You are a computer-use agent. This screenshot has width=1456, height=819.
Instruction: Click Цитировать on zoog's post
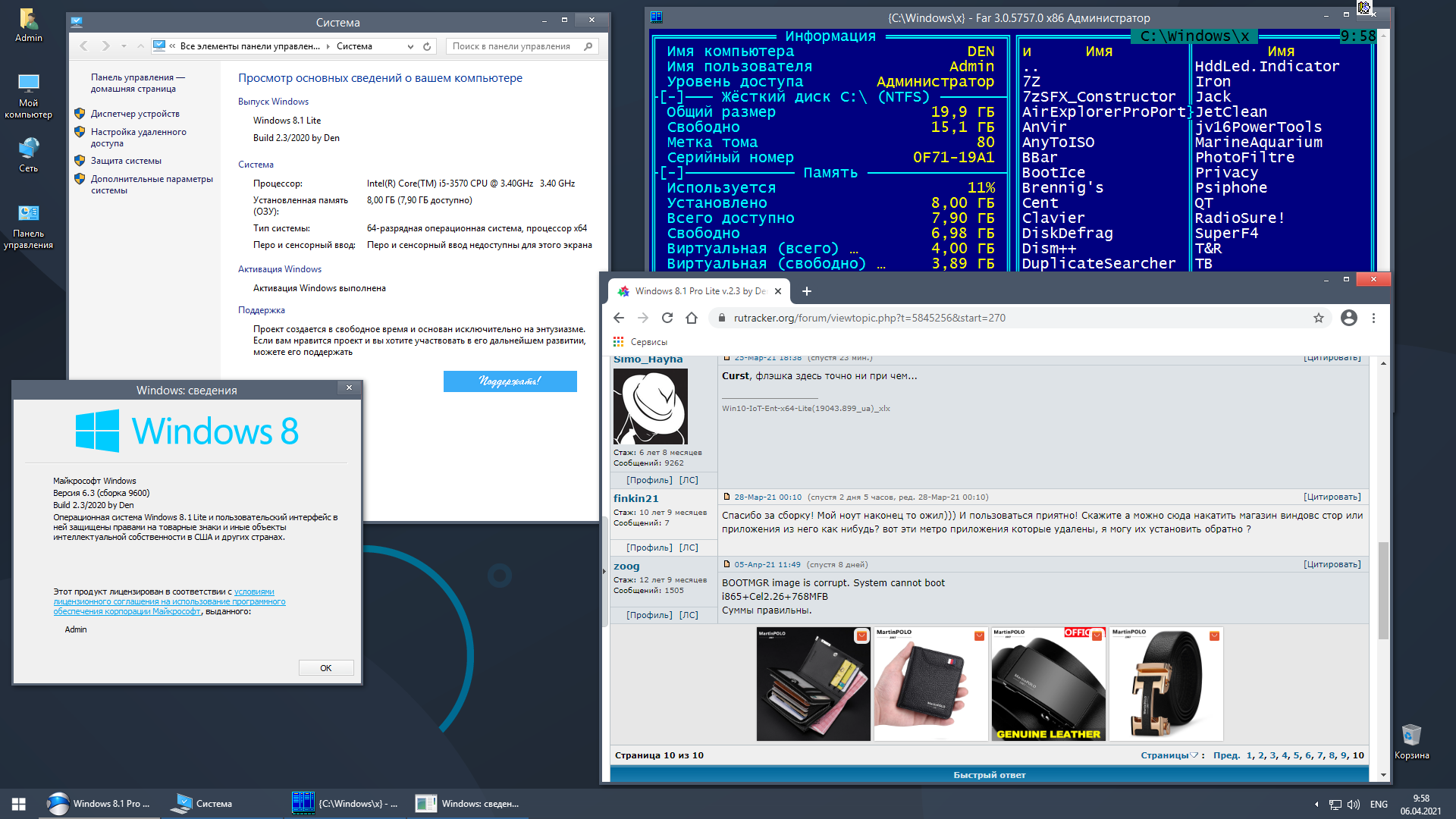(x=1332, y=565)
